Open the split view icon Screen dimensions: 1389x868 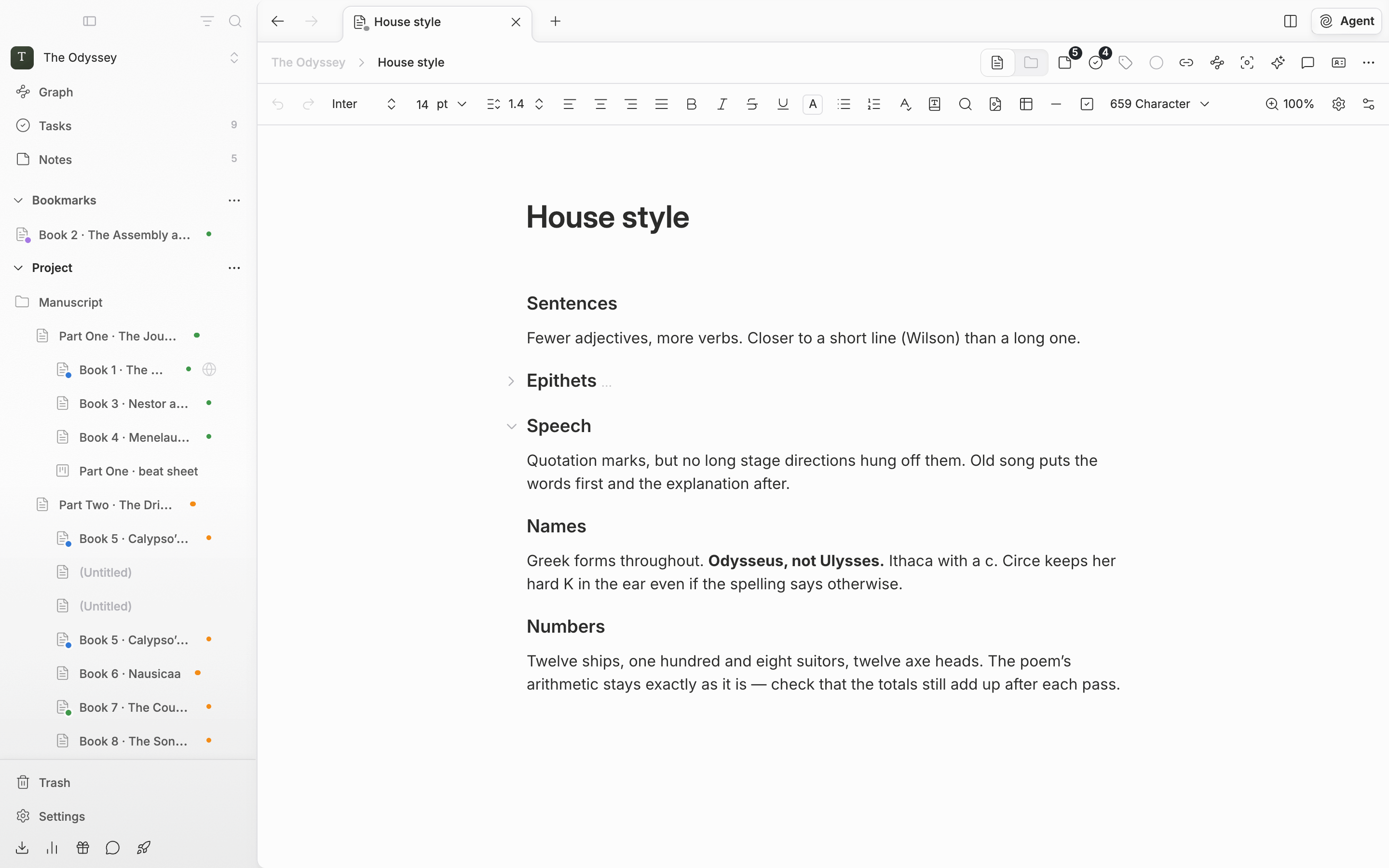pyautogui.click(x=1290, y=21)
